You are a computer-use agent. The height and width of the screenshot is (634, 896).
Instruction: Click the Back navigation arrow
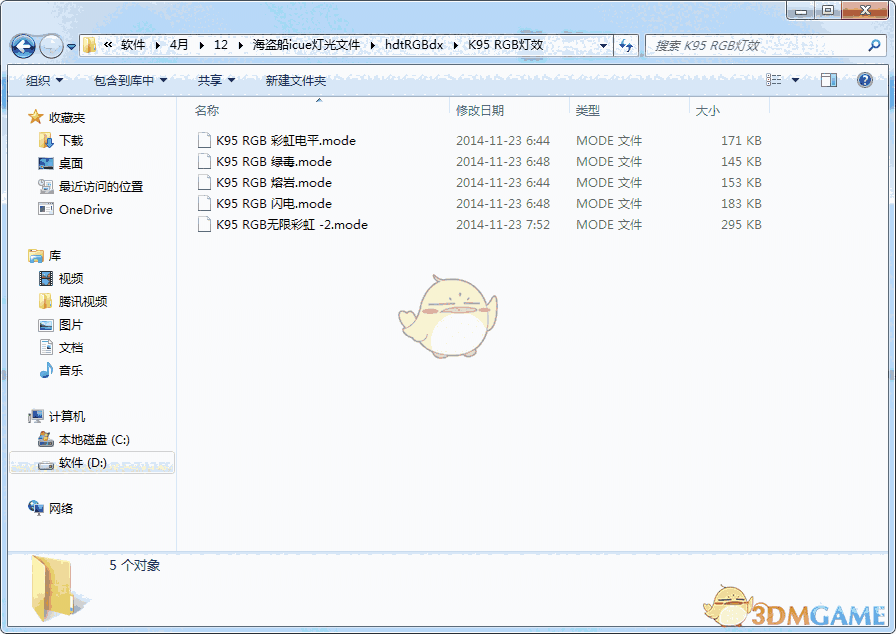click(22, 46)
